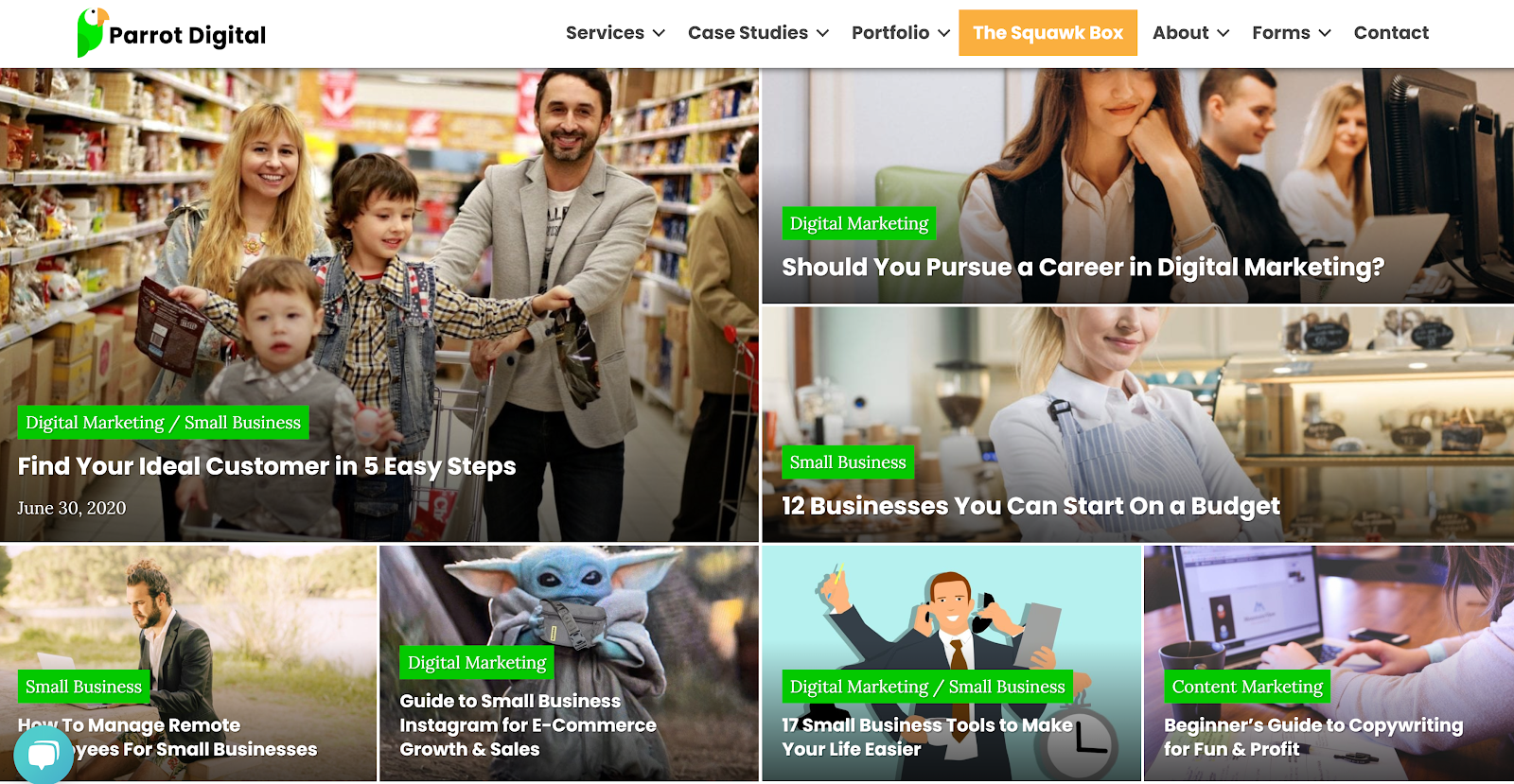Open the chat bubble widget

tap(44, 754)
